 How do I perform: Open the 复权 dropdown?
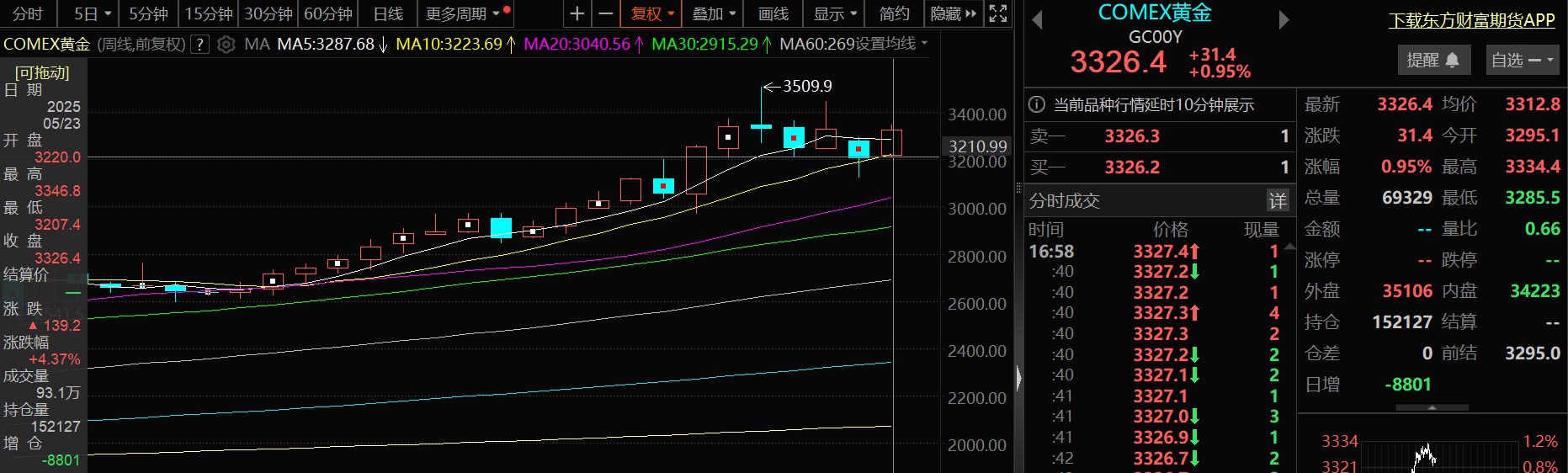[653, 13]
